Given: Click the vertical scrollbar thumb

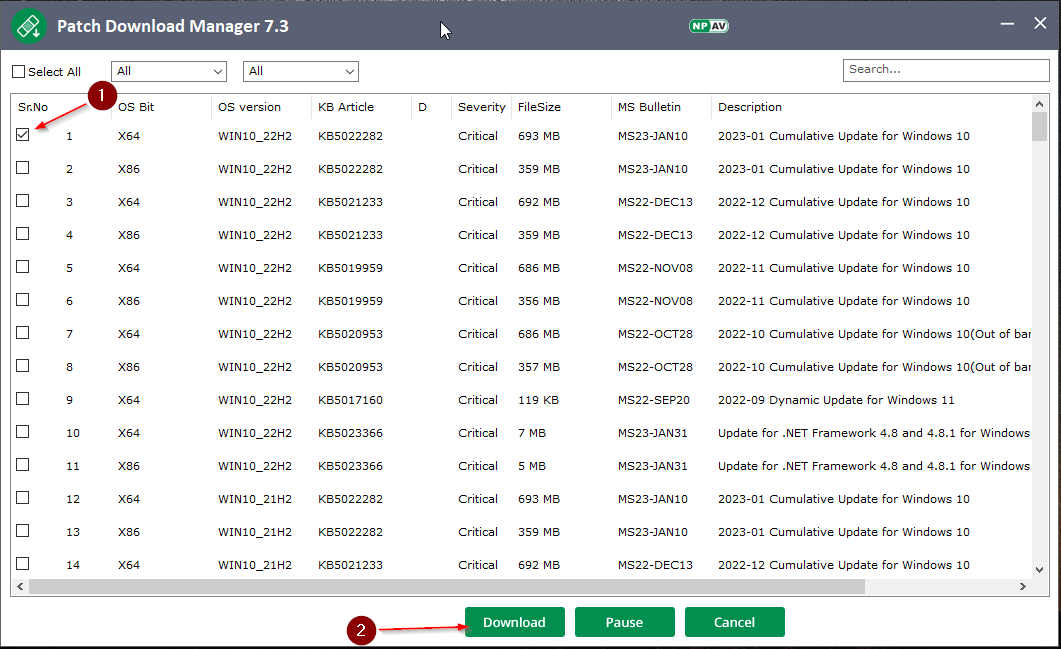Looking at the screenshot, I should tap(1039, 127).
